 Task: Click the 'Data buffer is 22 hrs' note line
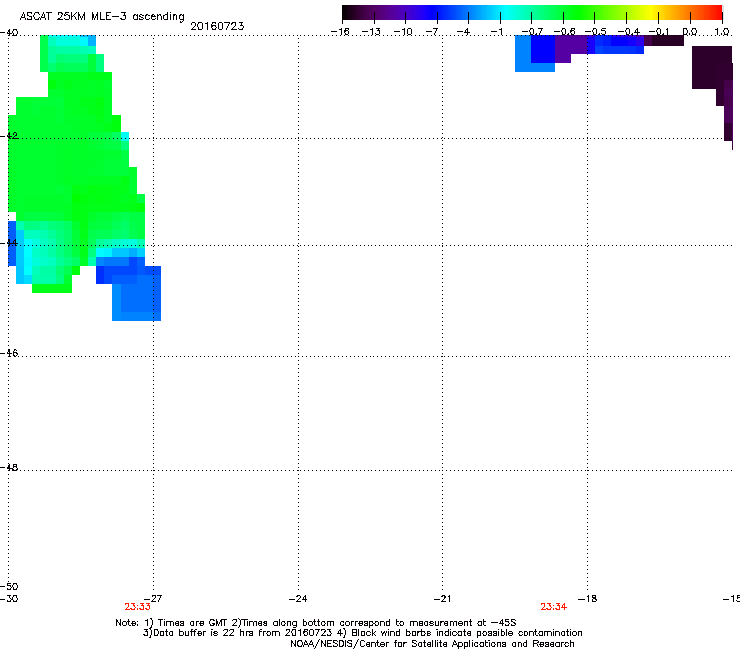tap(362, 633)
